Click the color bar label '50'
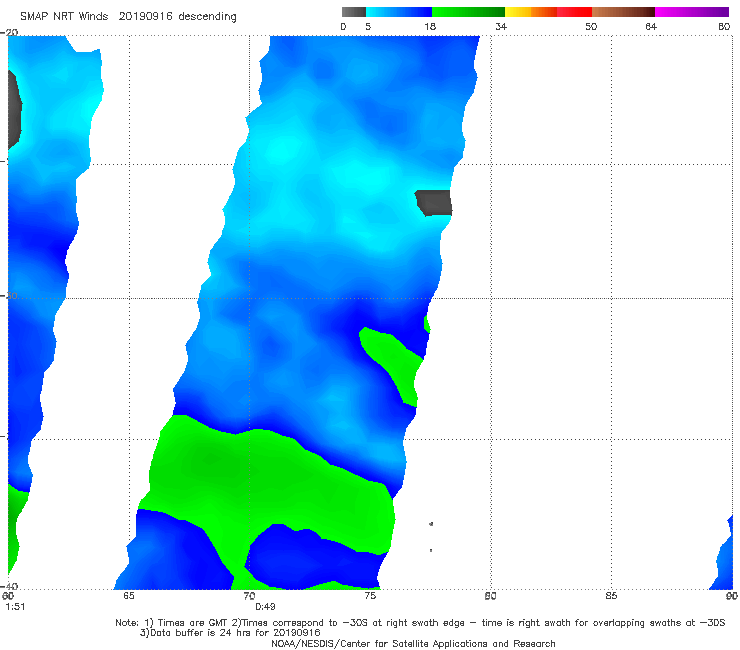Image resolution: width=740 pixels, height=650 pixels. [591, 27]
